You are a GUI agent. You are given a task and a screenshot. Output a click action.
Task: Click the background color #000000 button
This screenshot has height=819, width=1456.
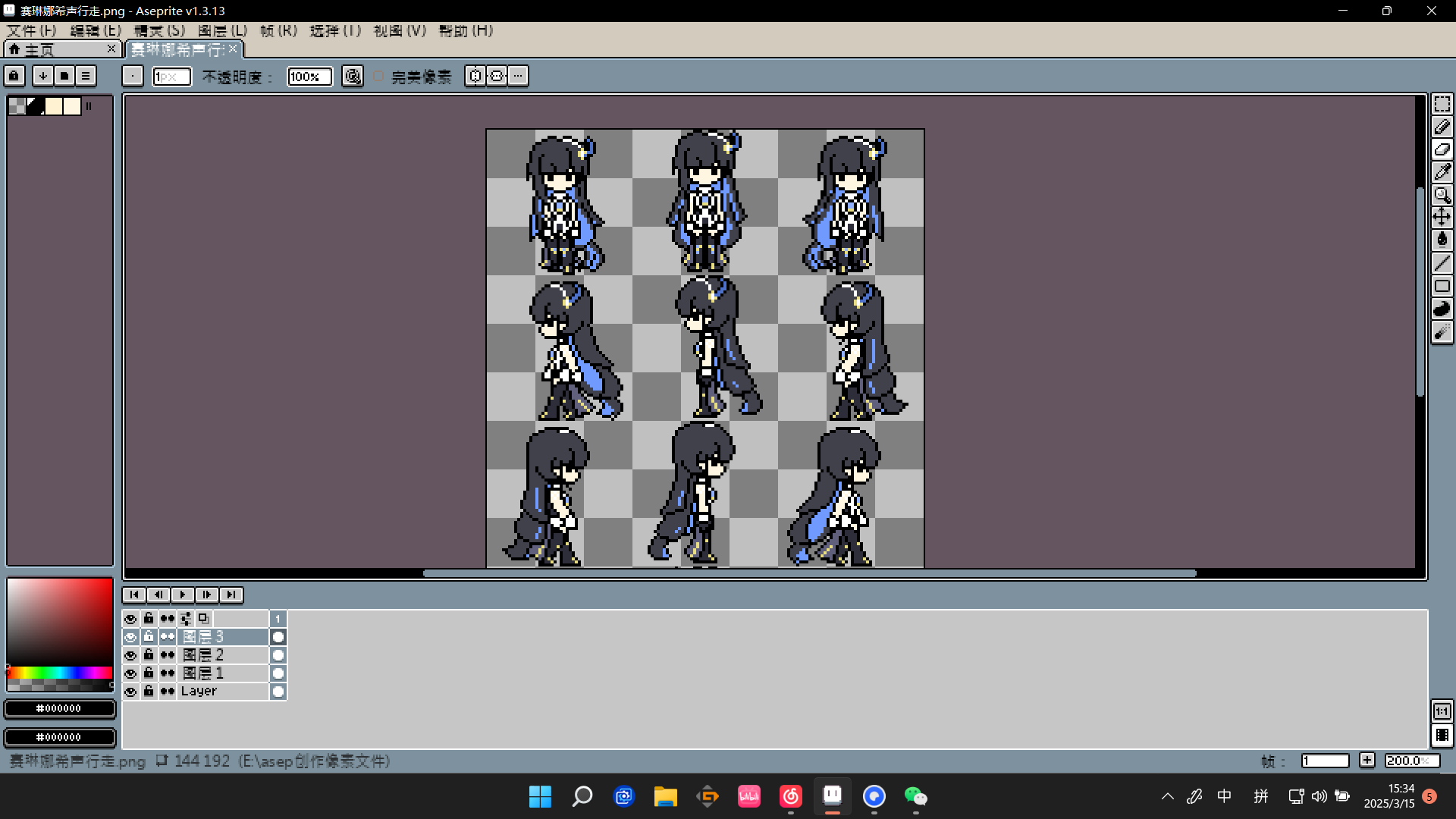click(60, 738)
